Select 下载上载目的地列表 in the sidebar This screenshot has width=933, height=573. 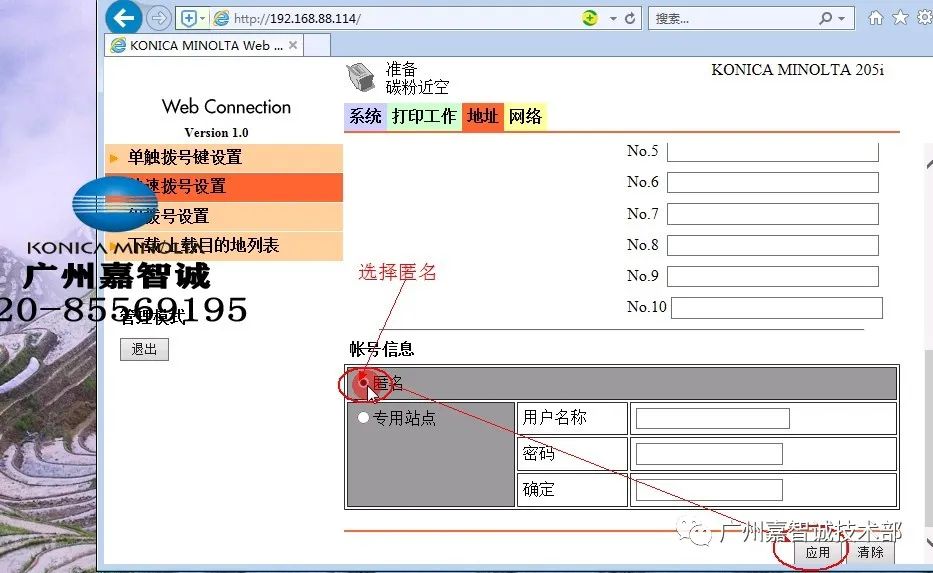click(x=224, y=246)
